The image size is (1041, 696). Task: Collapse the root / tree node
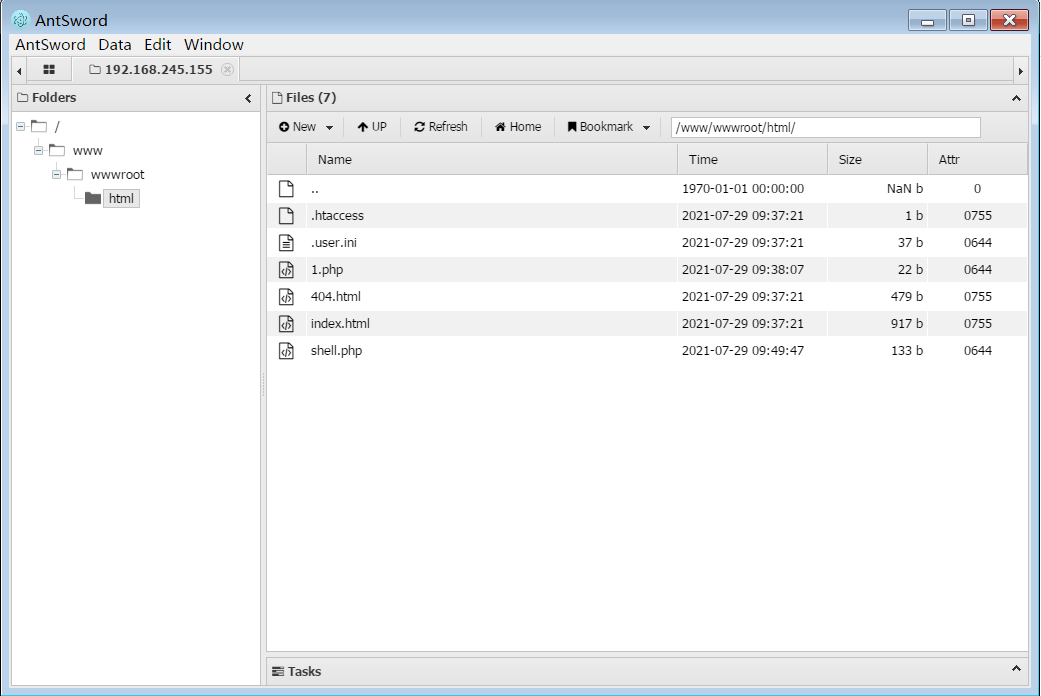[x=21, y=126]
